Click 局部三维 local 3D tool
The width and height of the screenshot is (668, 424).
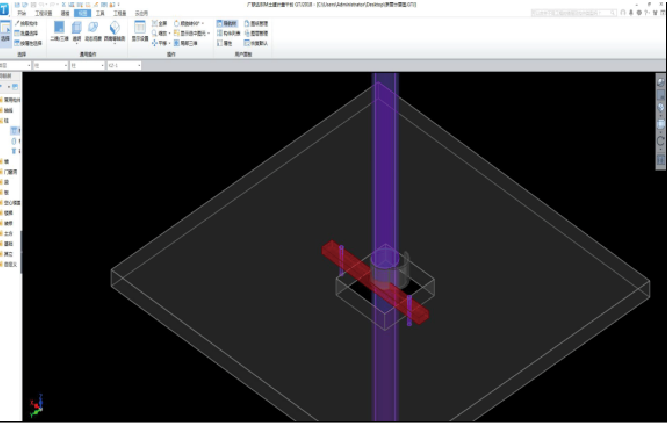pos(186,43)
